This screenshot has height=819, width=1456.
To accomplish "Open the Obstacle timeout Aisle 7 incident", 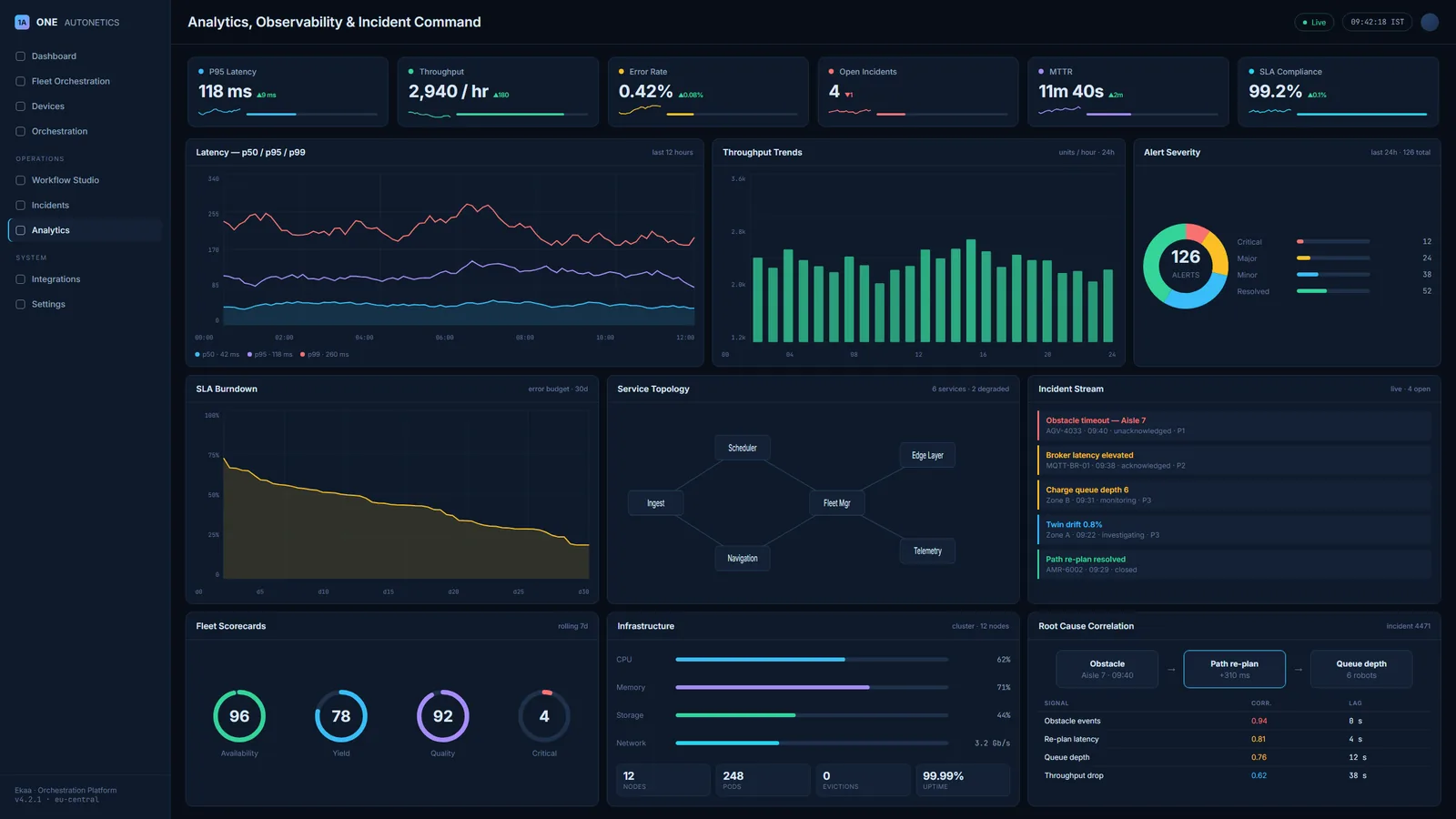I will tap(1234, 426).
